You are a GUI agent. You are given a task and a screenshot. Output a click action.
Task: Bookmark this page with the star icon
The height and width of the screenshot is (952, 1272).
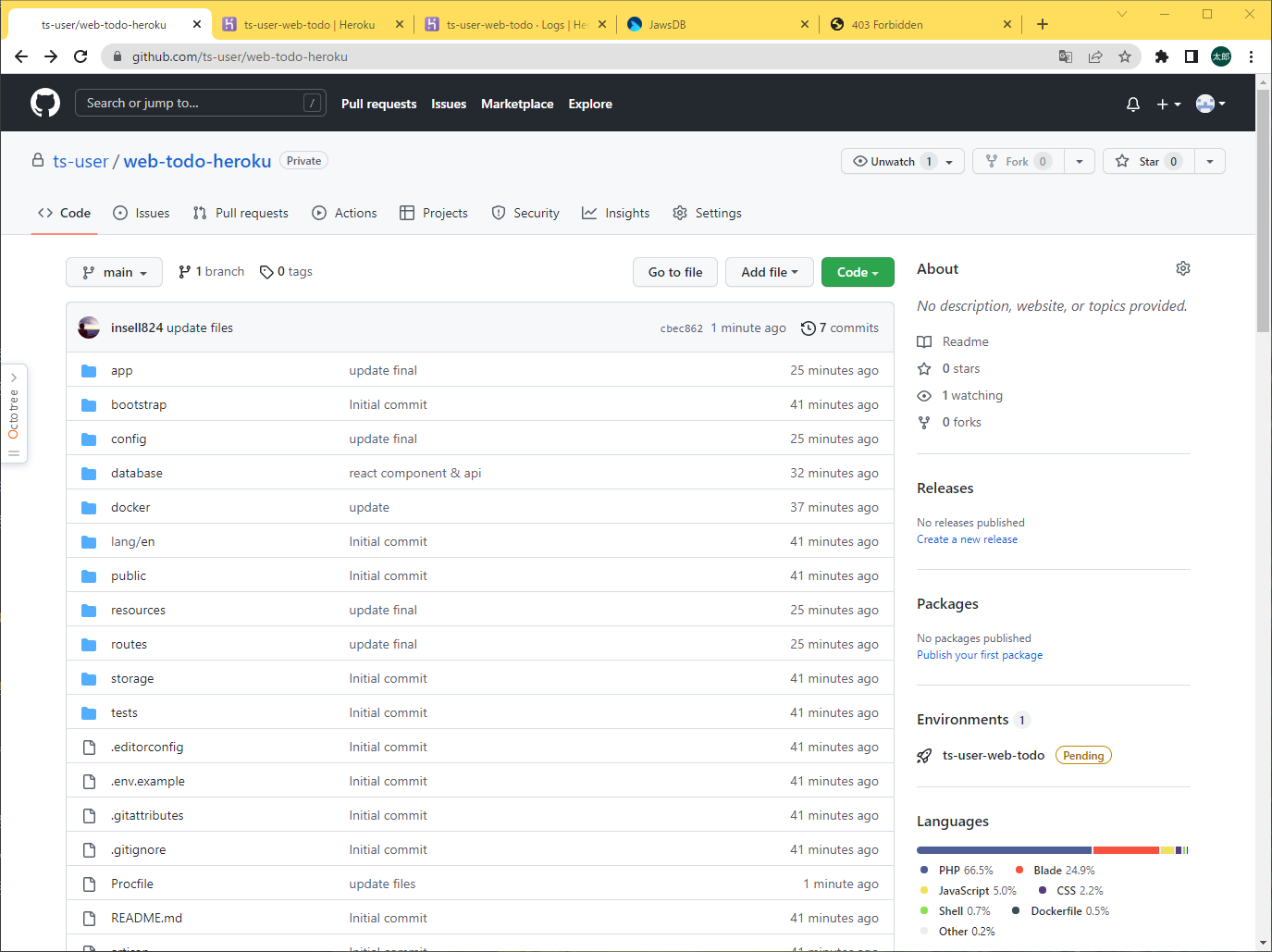[1125, 56]
